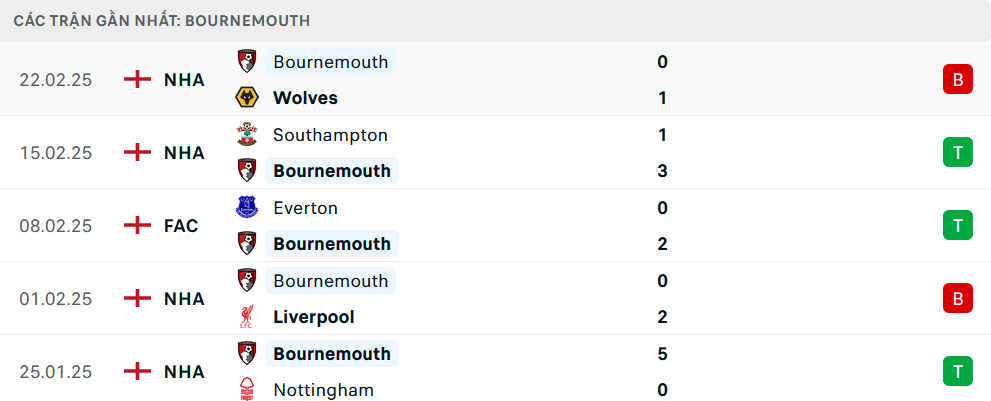Click green T badge for Southampton match
The image size is (991, 401).
[957, 152]
